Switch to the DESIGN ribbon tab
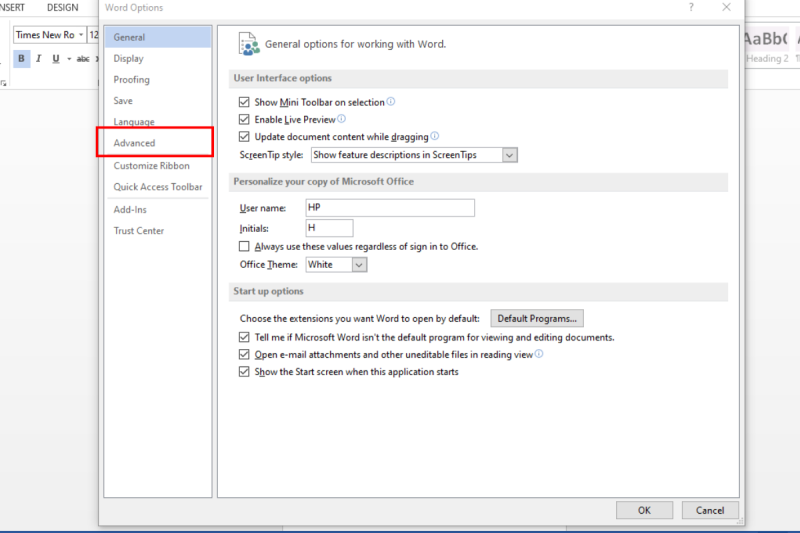Image resolution: width=800 pixels, height=533 pixels. tap(63, 8)
